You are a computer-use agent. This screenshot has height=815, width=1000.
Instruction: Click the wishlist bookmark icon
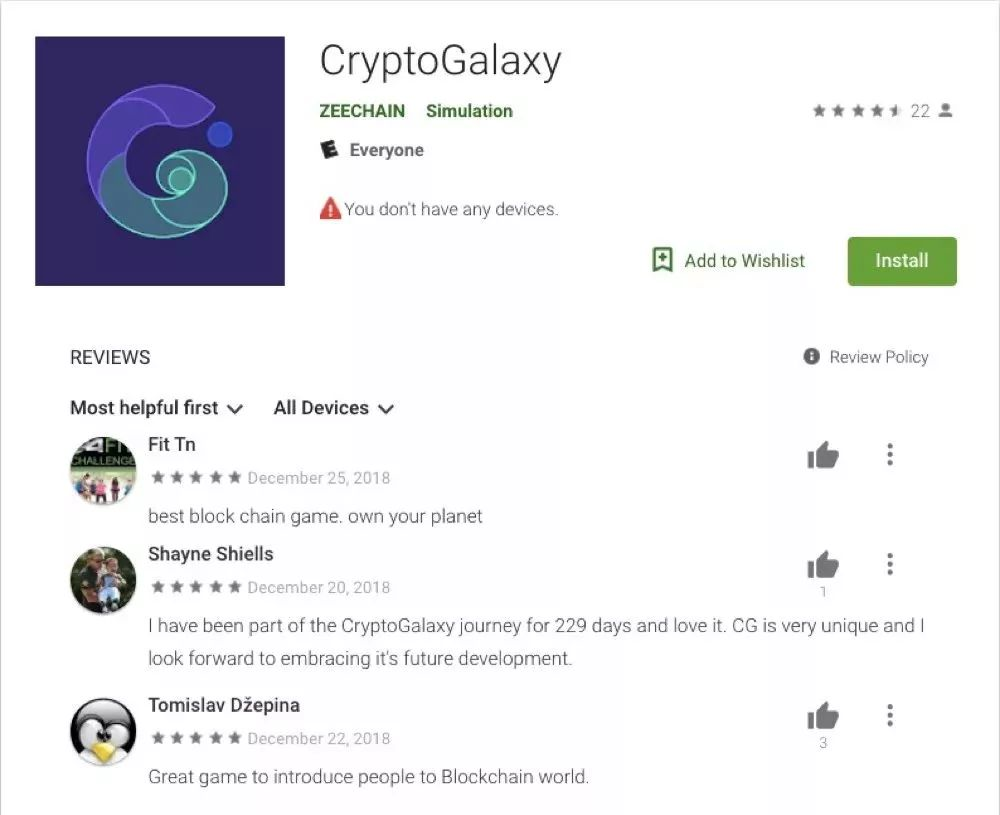662,260
